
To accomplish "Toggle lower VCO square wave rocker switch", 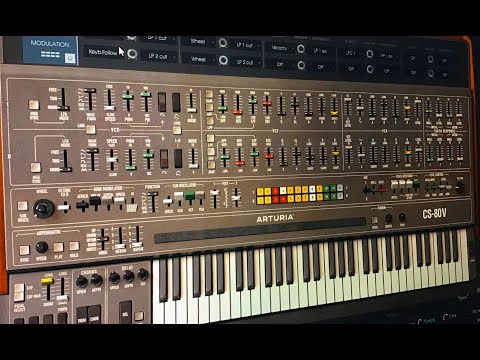I will pyautogui.click(x=164, y=159).
